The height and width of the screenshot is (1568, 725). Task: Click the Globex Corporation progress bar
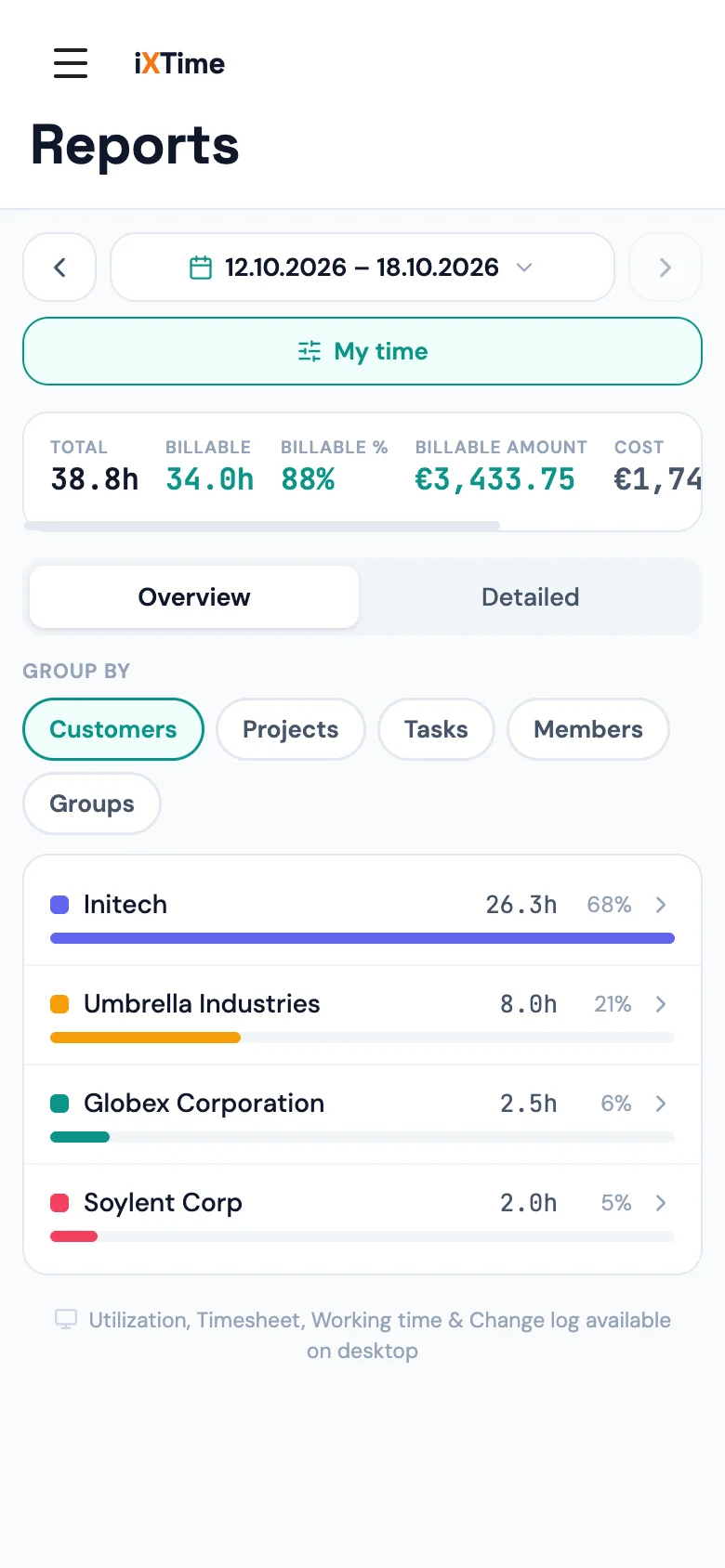[362, 1137]
